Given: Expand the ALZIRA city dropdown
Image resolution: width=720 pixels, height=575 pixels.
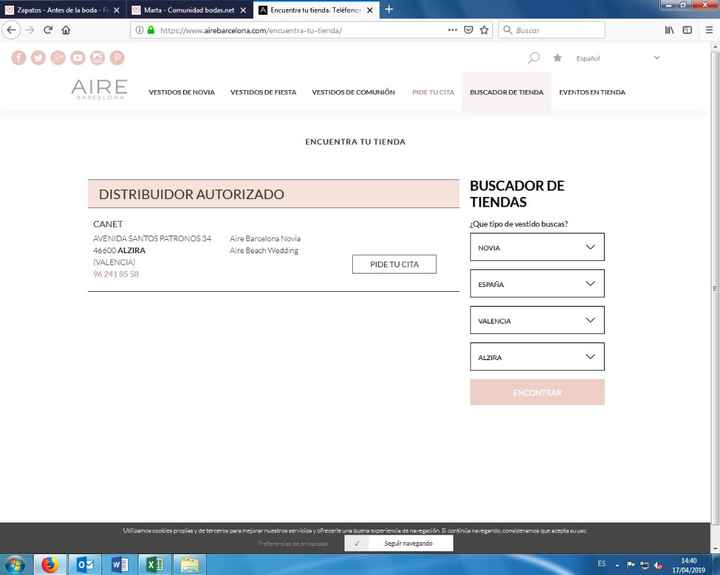Looking at the screenshot, I should (537, 357).
